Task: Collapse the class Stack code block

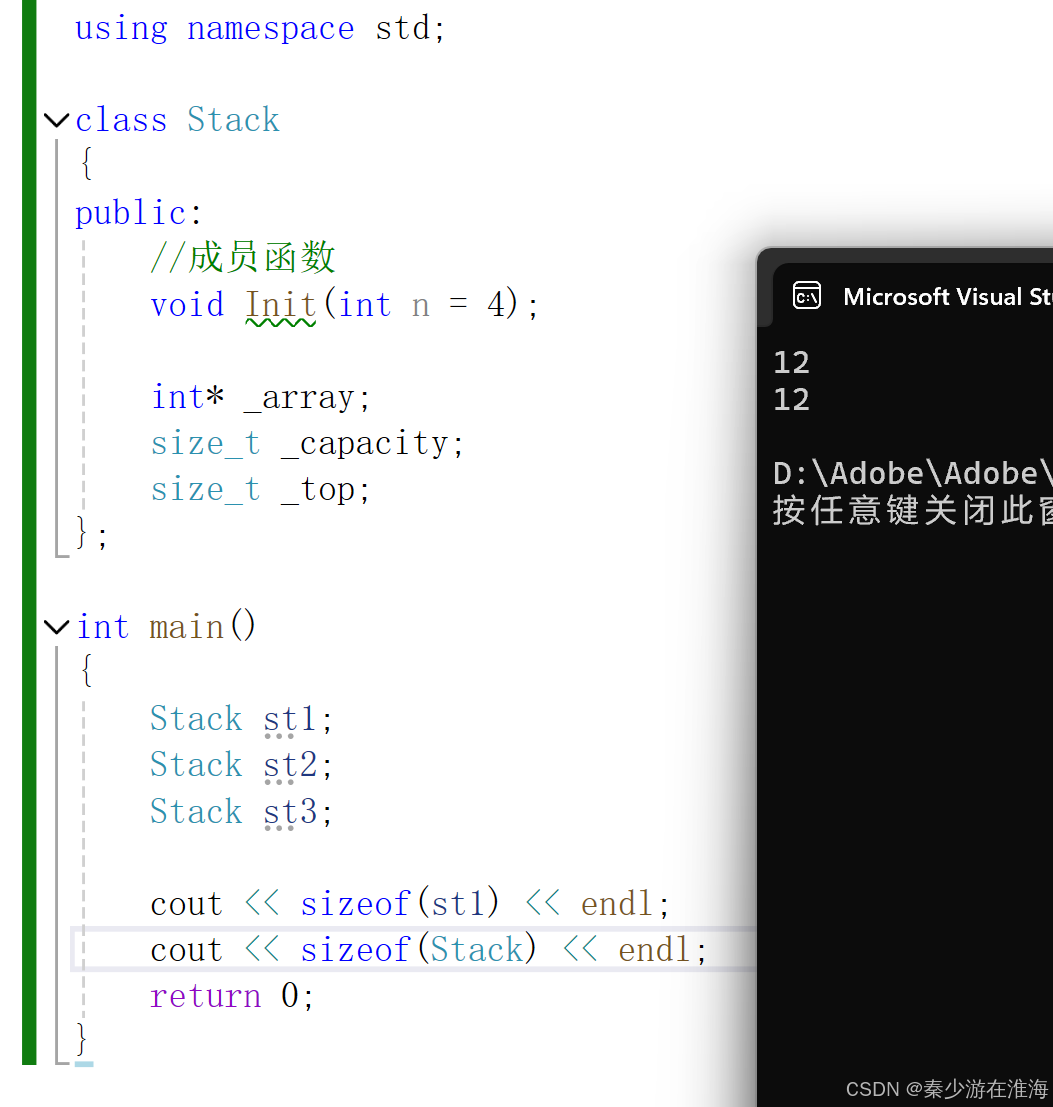Action: [56, 120]
